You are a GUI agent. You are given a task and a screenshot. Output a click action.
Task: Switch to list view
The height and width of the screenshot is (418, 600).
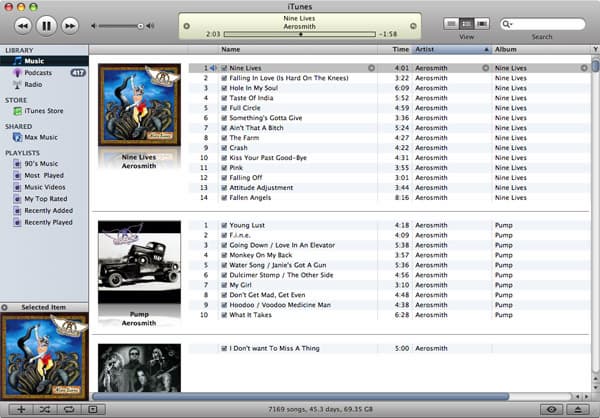(451, 24)
